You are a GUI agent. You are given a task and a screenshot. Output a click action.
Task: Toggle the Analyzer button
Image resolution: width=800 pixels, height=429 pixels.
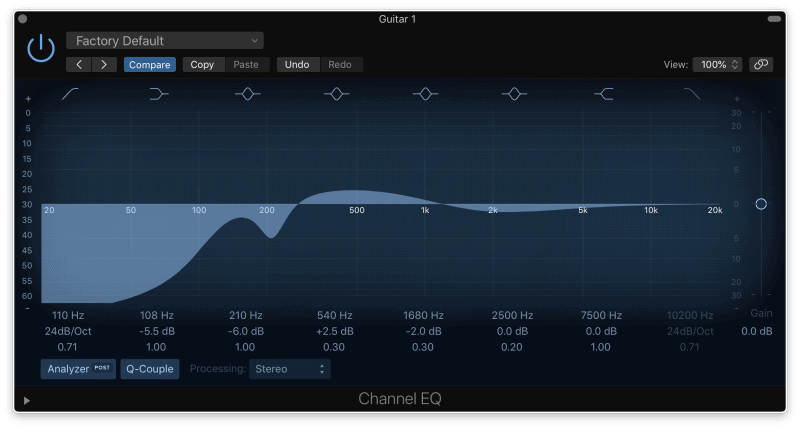tap(78, 369)
